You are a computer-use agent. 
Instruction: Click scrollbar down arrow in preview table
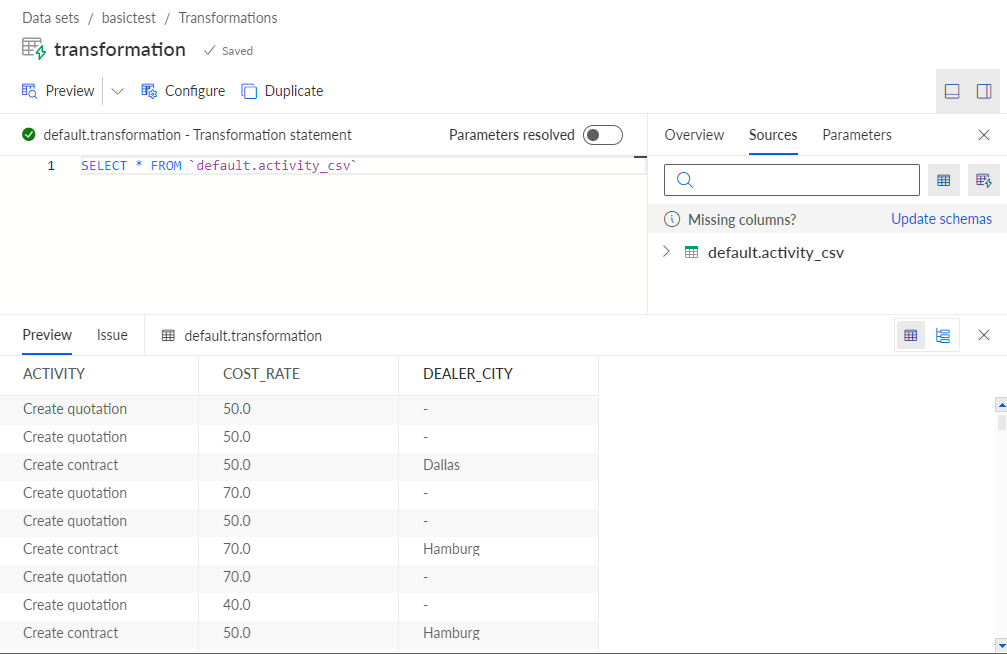tap(1001, 644)
